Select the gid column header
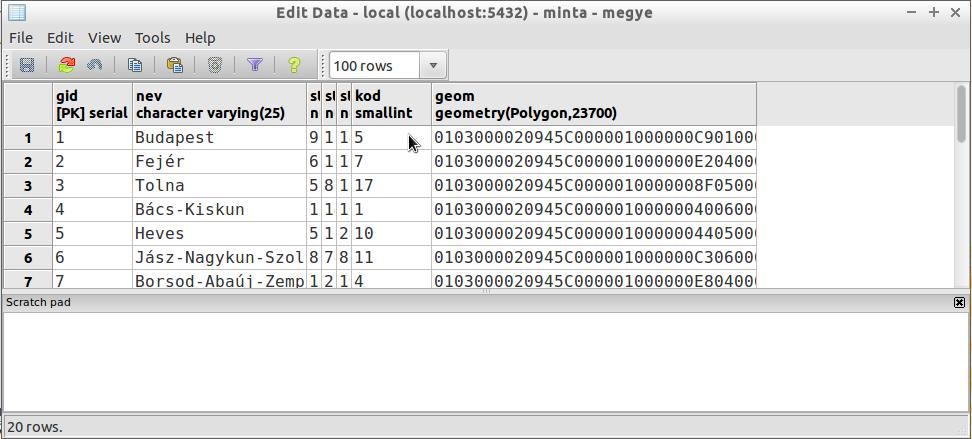The width and height of the screenshot is (972, 439). point(92,104)
